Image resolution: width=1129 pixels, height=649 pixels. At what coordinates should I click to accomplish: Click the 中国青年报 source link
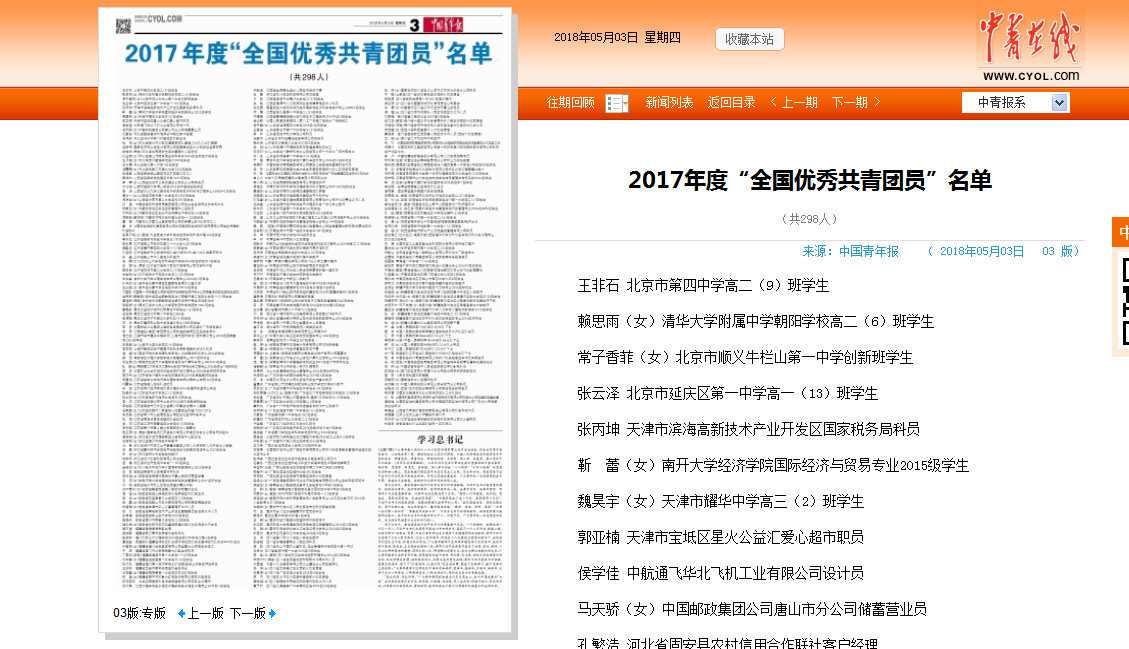868,251
